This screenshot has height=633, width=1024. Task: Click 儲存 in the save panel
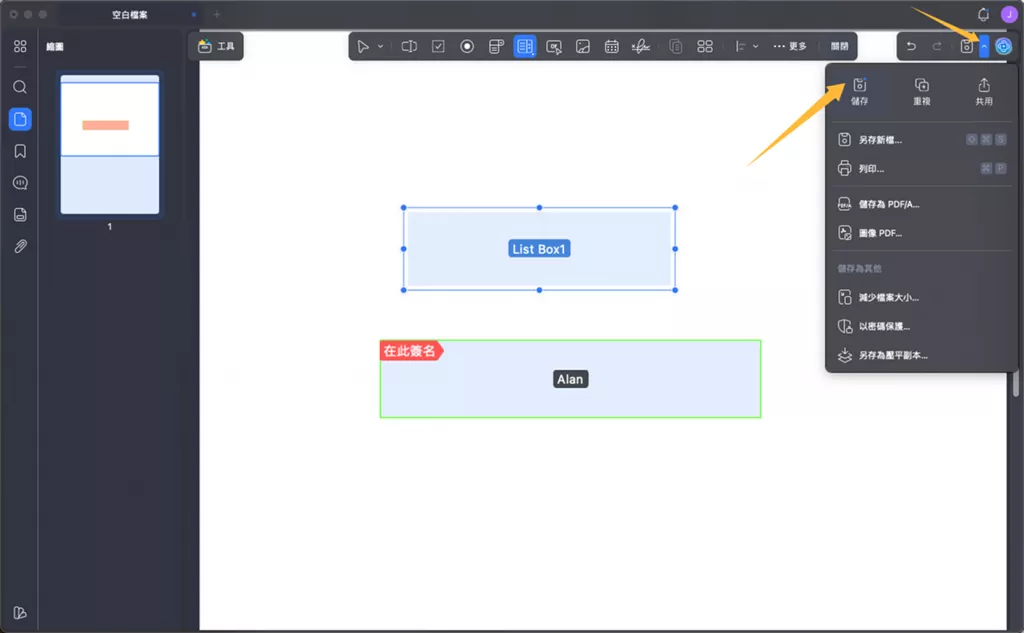click(x=859, y=91)
